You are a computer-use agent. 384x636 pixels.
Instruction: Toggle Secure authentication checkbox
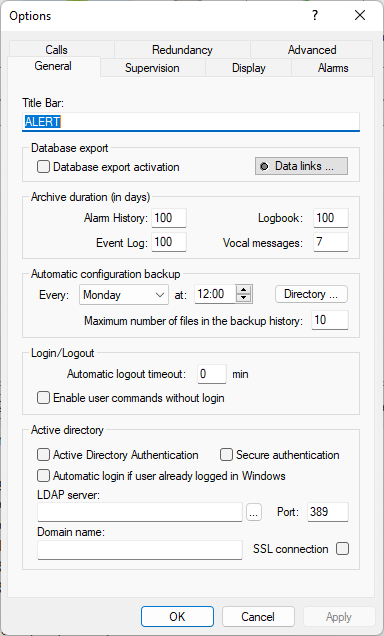point(226,455)
